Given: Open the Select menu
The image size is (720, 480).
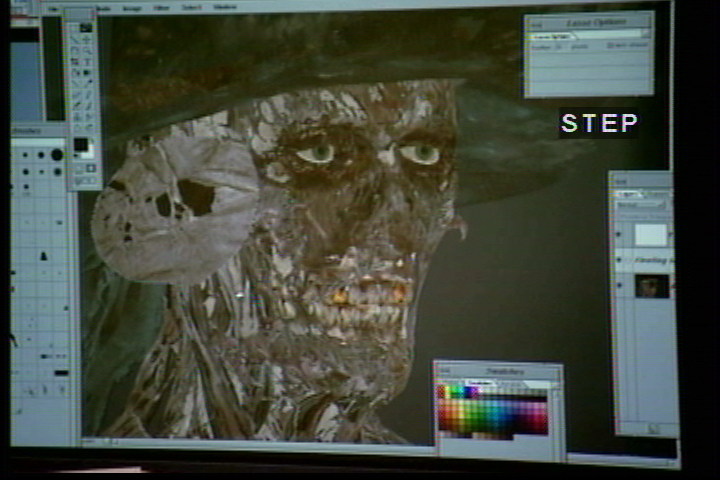Looking at the screenshot, I should tap(191, 7).
